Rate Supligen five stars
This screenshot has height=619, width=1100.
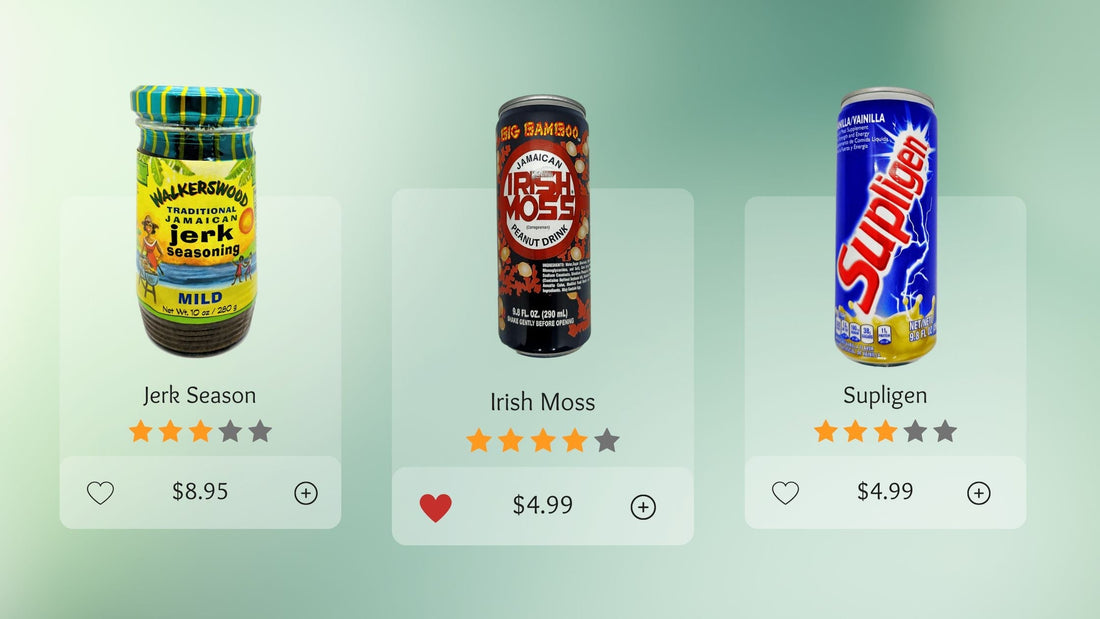point(945,431)
